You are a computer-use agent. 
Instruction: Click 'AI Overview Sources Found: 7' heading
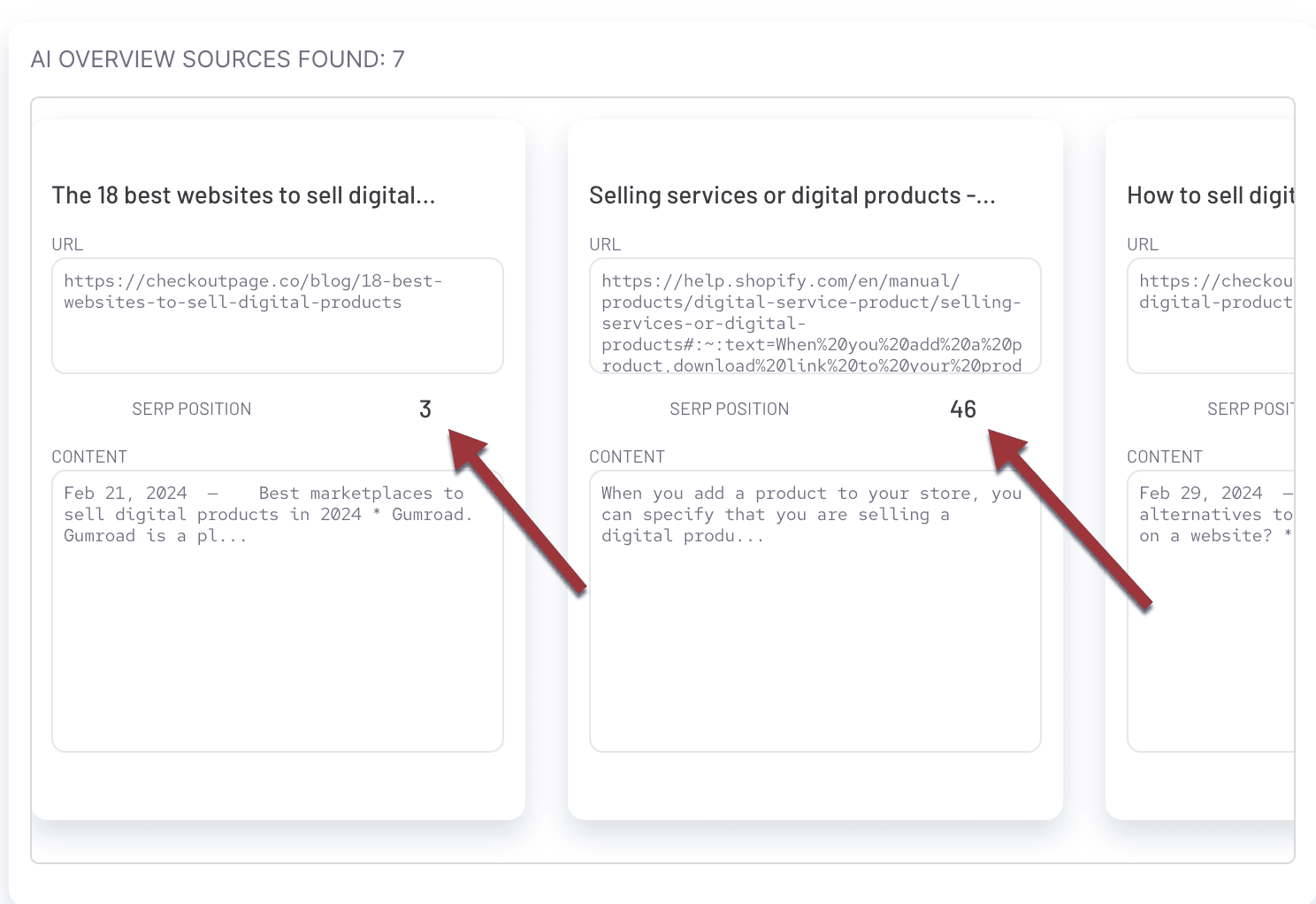point(218,59)
